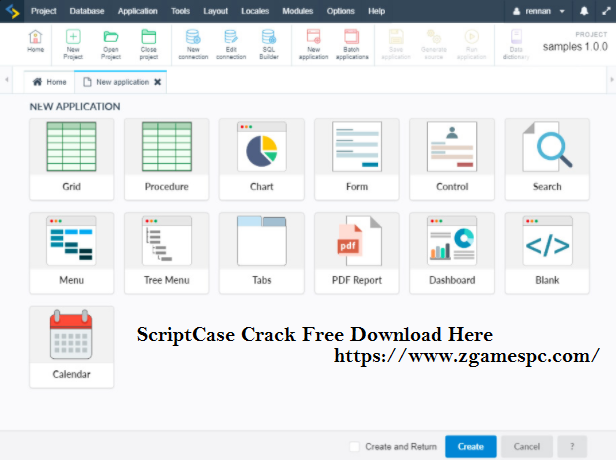This screenshot has width=616, height=460.
Task: Open the Modules menu
Action: pyautogui.click(x=297, y=11)
